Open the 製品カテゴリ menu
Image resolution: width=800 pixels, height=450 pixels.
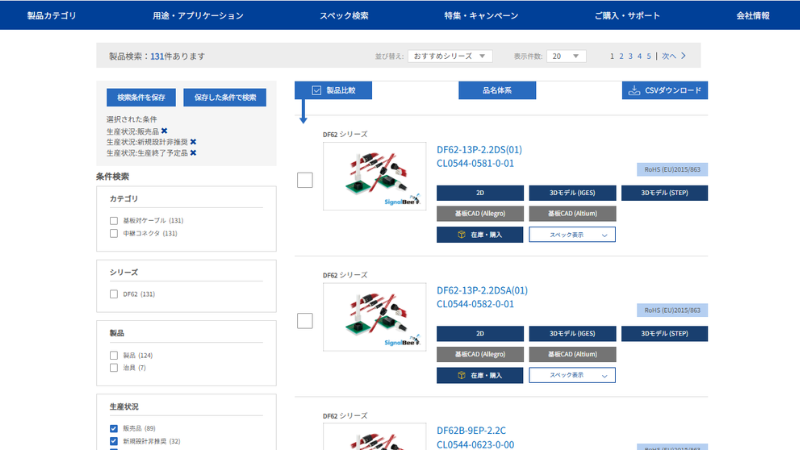click(x=52, y=15)
